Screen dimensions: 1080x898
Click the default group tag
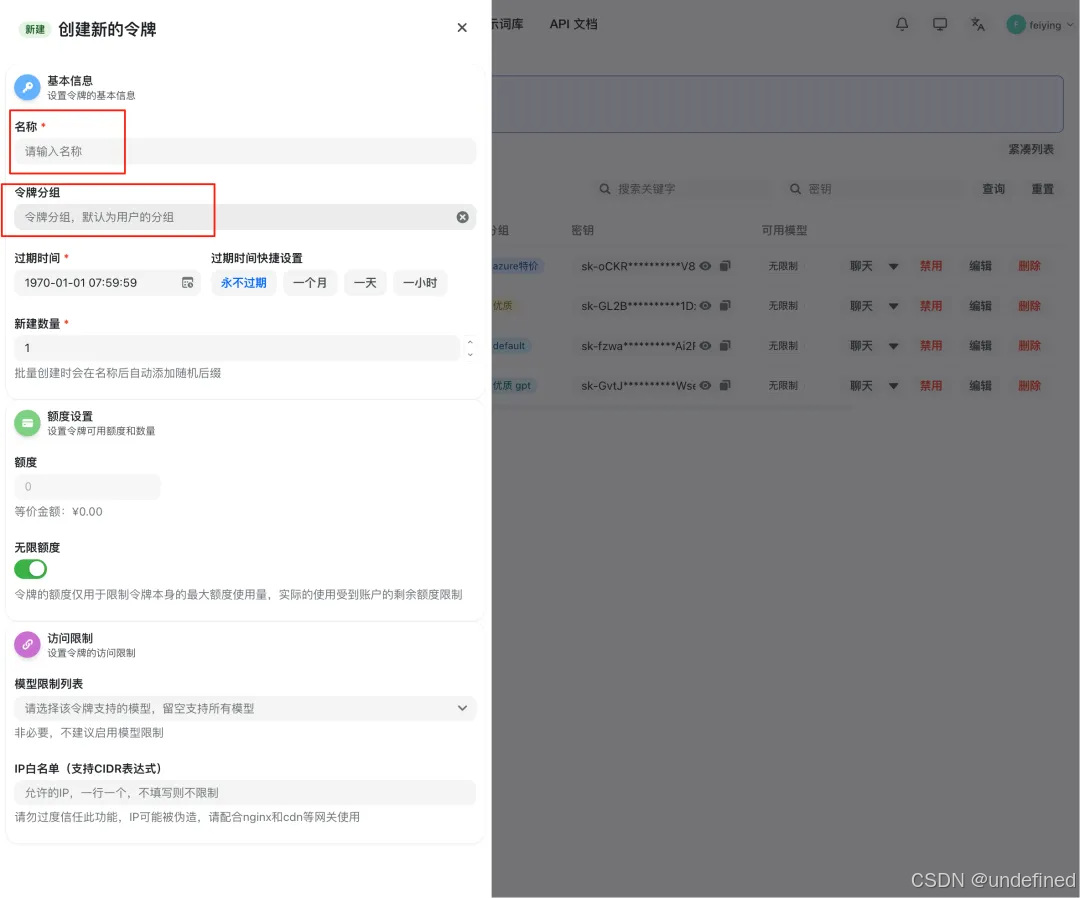click(x=510, y=346)
